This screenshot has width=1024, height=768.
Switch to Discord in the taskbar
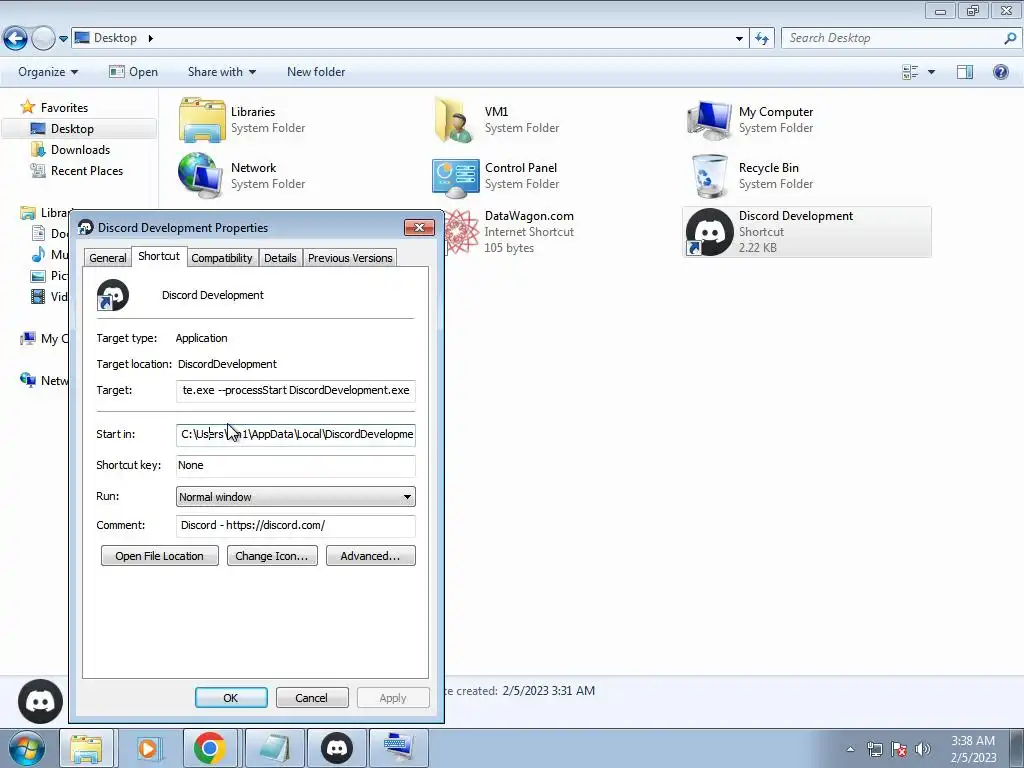tap(337, 748)
